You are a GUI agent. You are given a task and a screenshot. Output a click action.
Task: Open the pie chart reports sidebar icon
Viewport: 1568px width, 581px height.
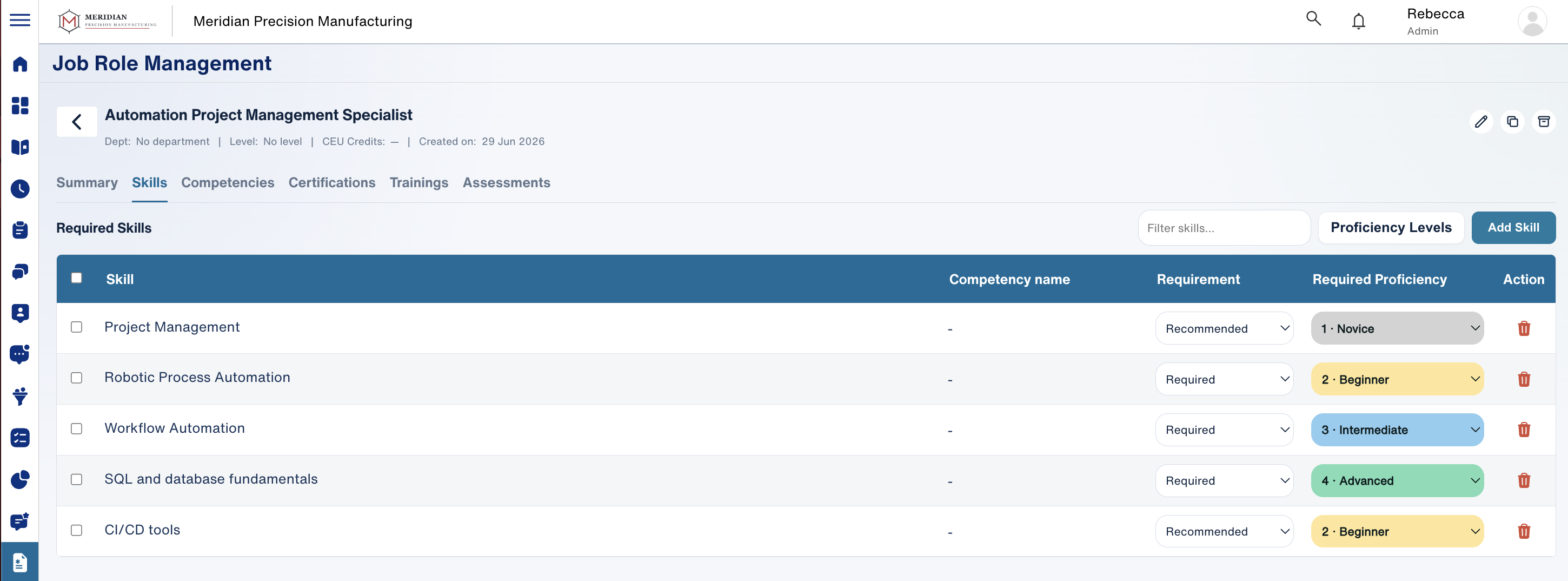tap(19, 479)
